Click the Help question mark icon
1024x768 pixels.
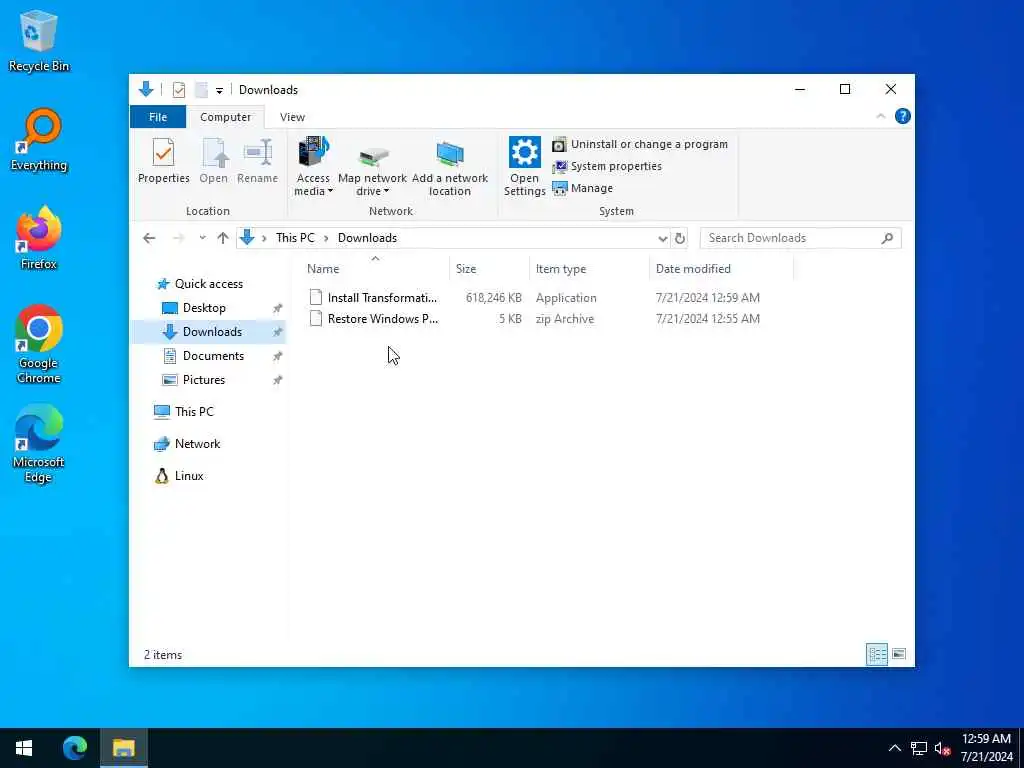coord(903,116)
